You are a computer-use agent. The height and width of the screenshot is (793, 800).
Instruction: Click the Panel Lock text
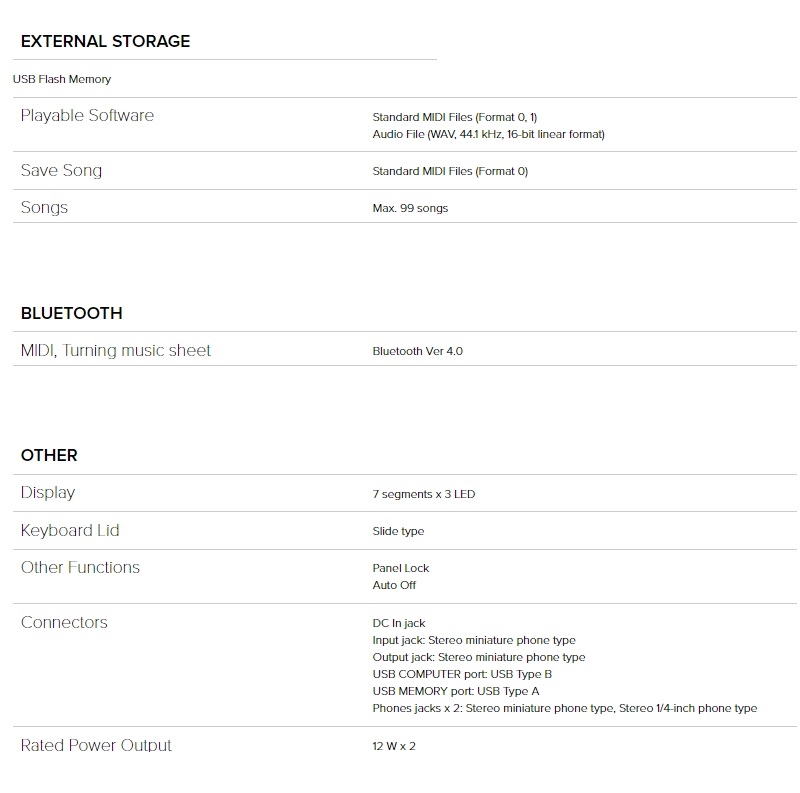tap(401, 568)
